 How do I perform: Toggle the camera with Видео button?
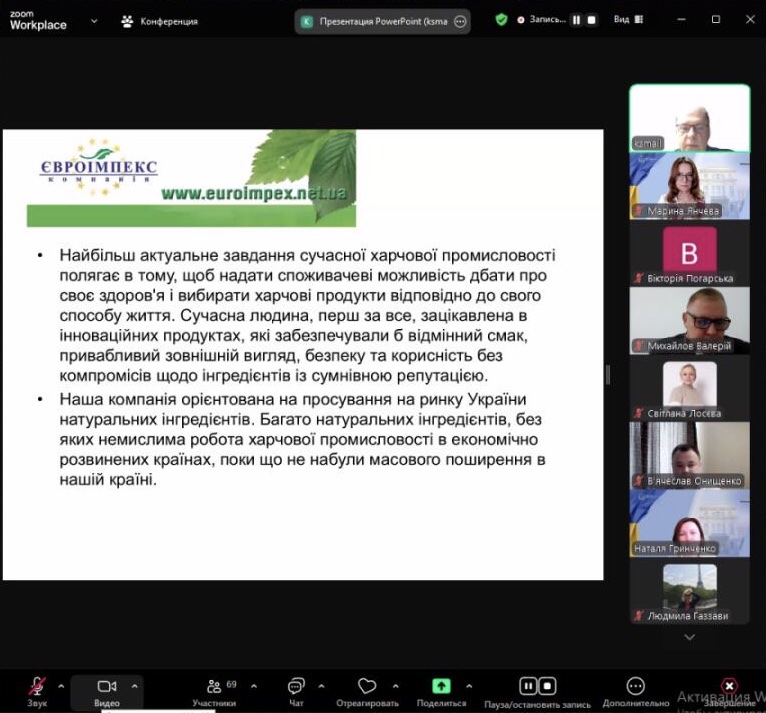click(107, 687)
